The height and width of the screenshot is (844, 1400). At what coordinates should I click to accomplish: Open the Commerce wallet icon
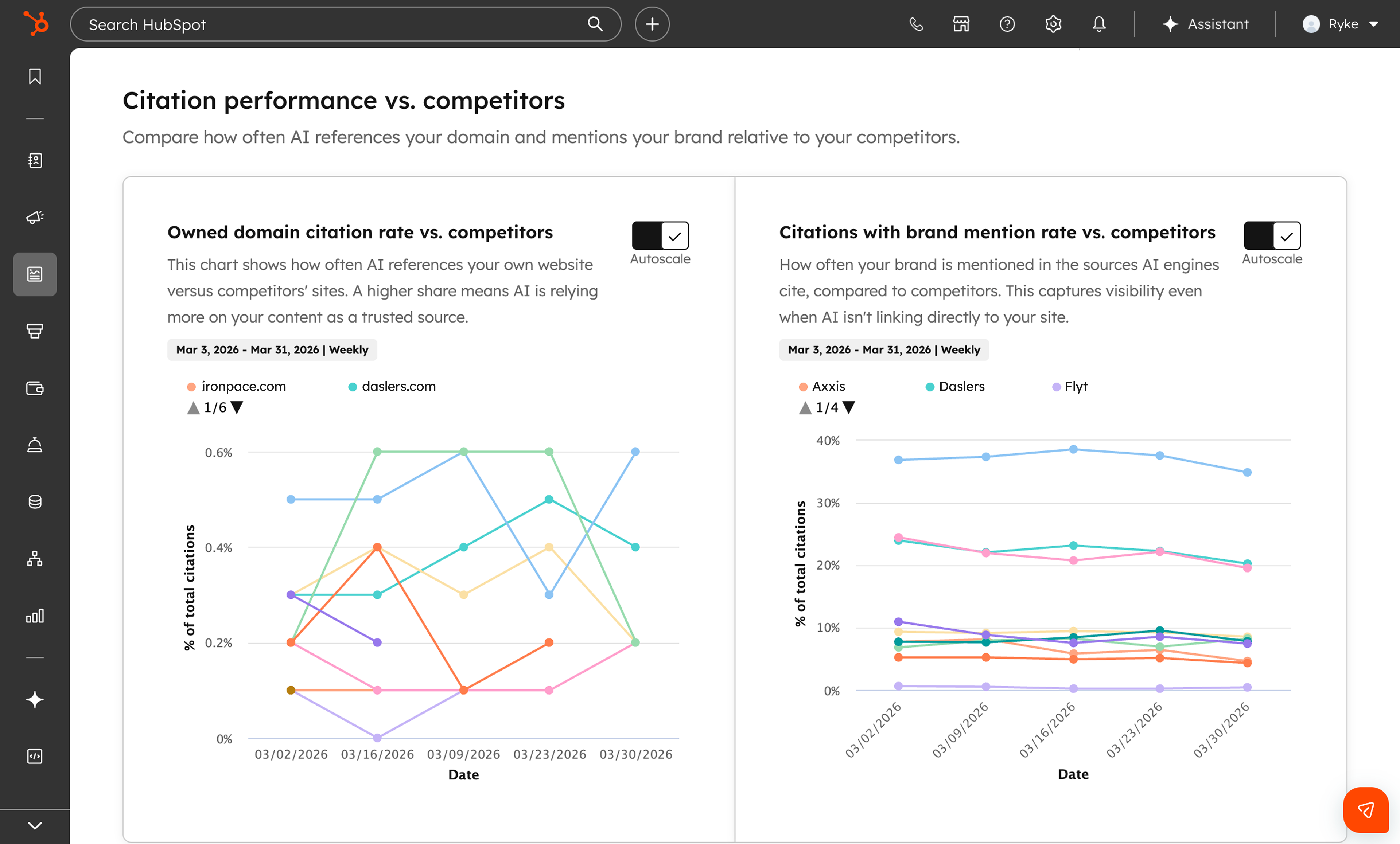(34, 388)
